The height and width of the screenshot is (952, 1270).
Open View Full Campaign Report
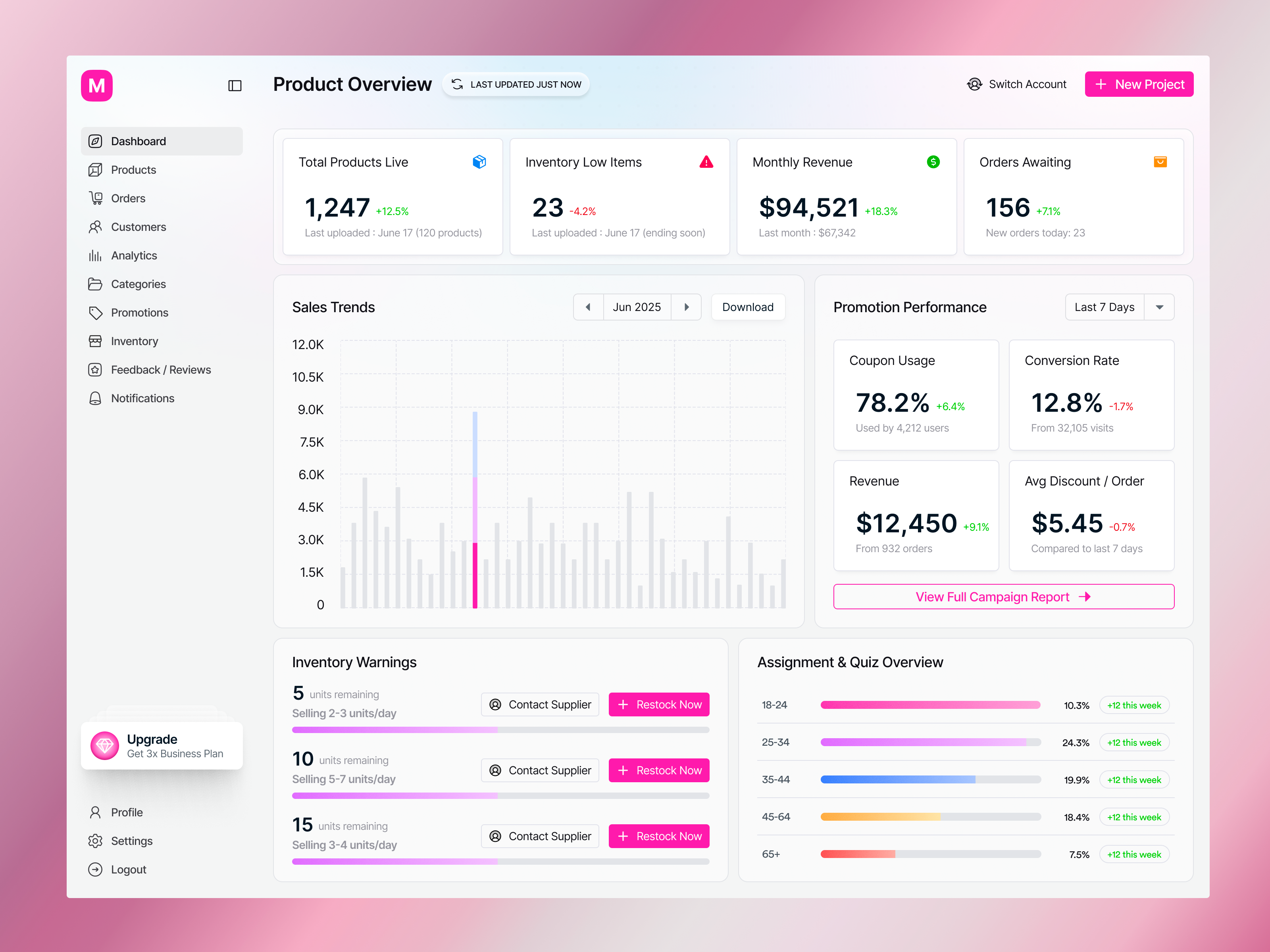click(1003, 596)
